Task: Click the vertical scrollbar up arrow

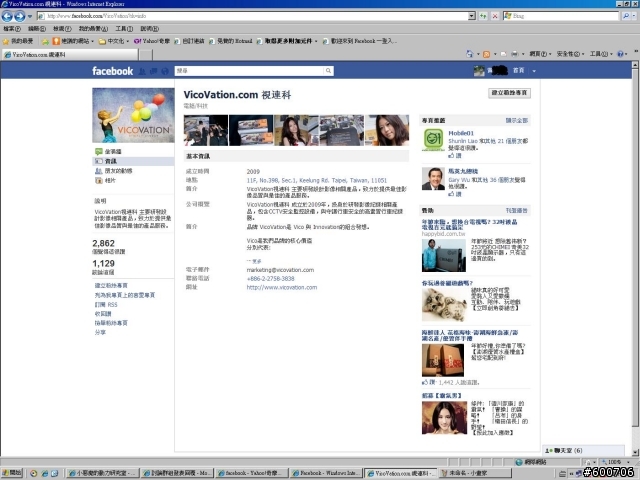Action: 635,64
